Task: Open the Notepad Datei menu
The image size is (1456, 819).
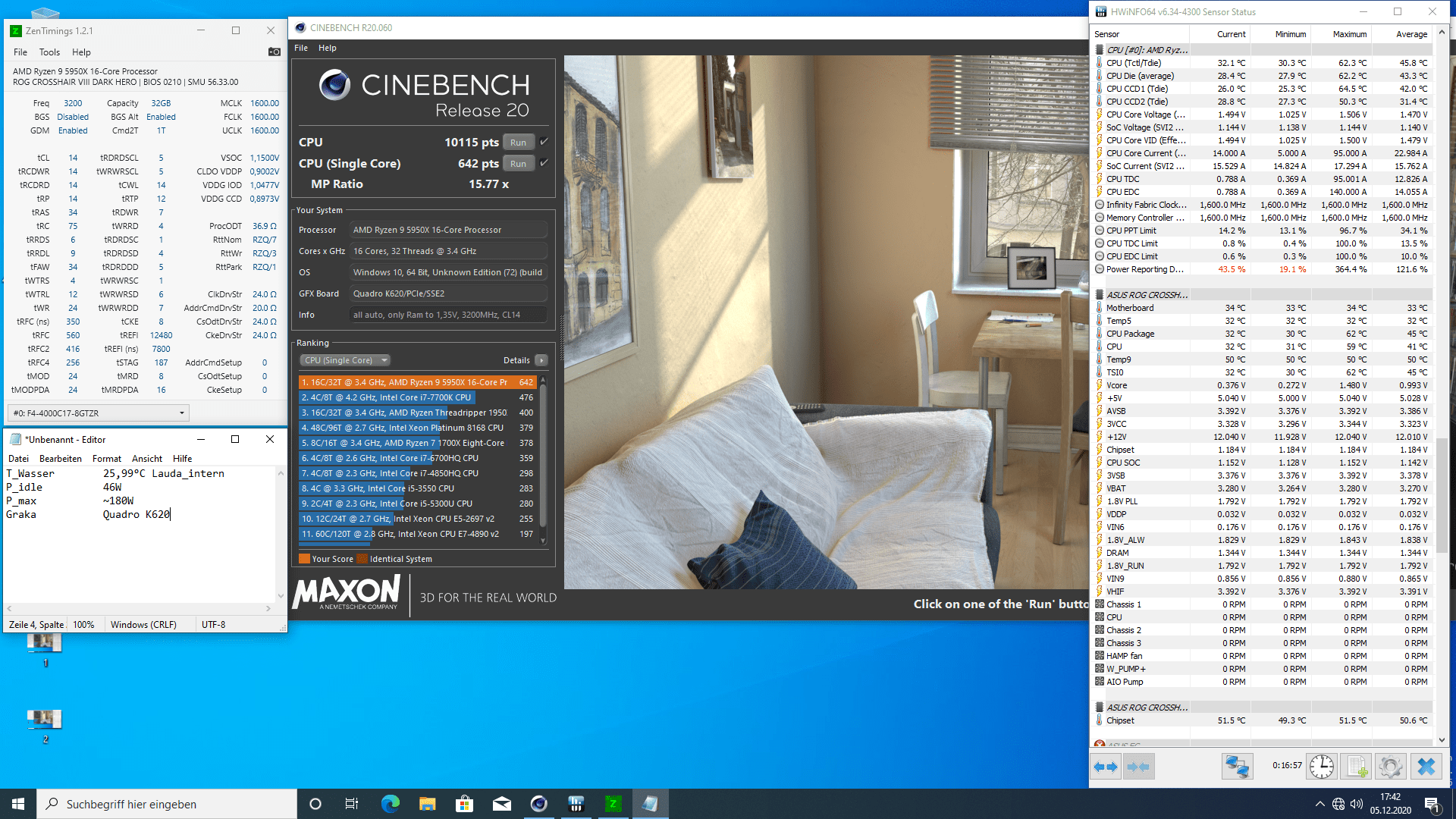Action: click(x=18, y=459)
